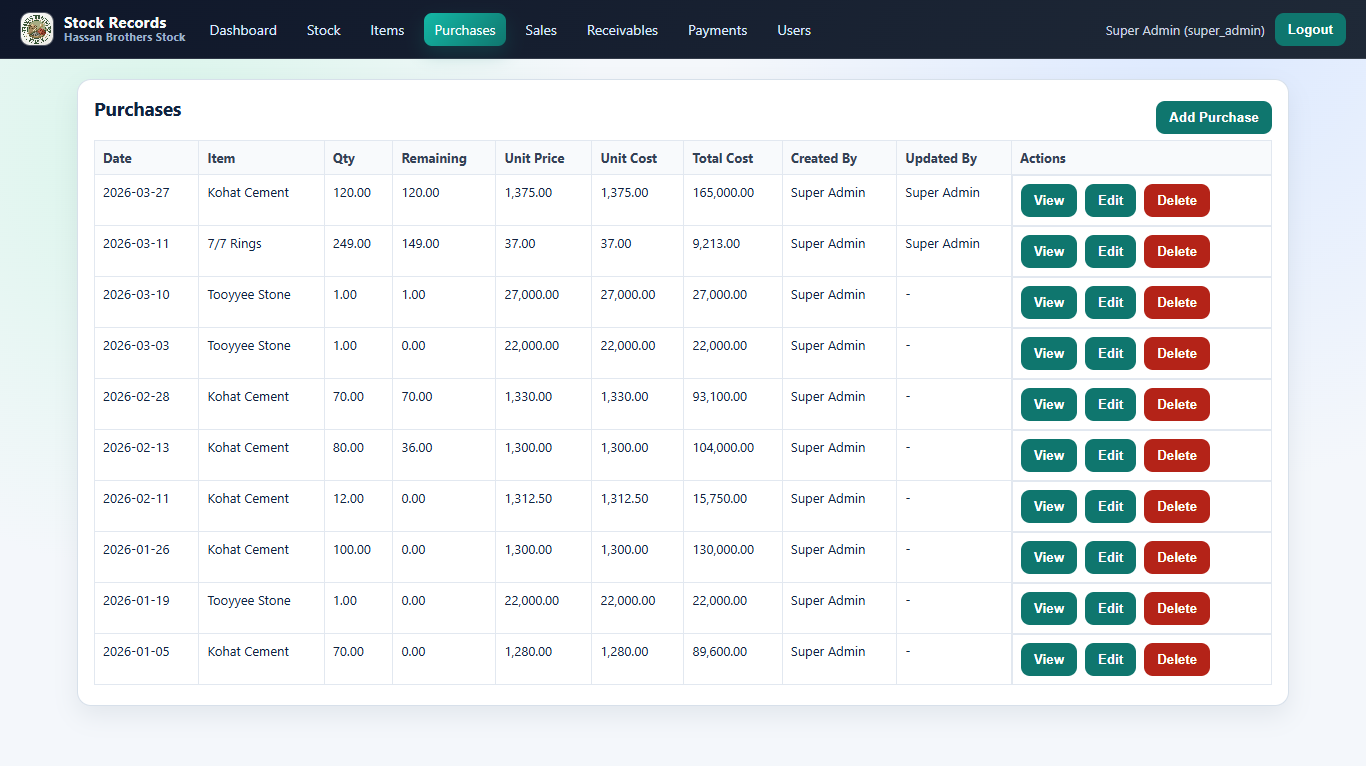Image resolution: width=1366 pixels, height=766 pixels.
Task: View the 2026-01-05 purchase record
Action: coord(1049,659)
